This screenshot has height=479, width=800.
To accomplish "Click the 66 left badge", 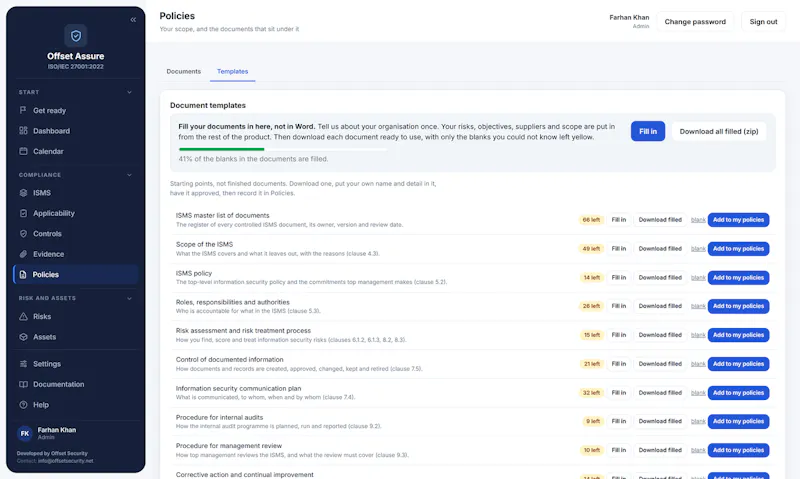I will coord(591,220).
